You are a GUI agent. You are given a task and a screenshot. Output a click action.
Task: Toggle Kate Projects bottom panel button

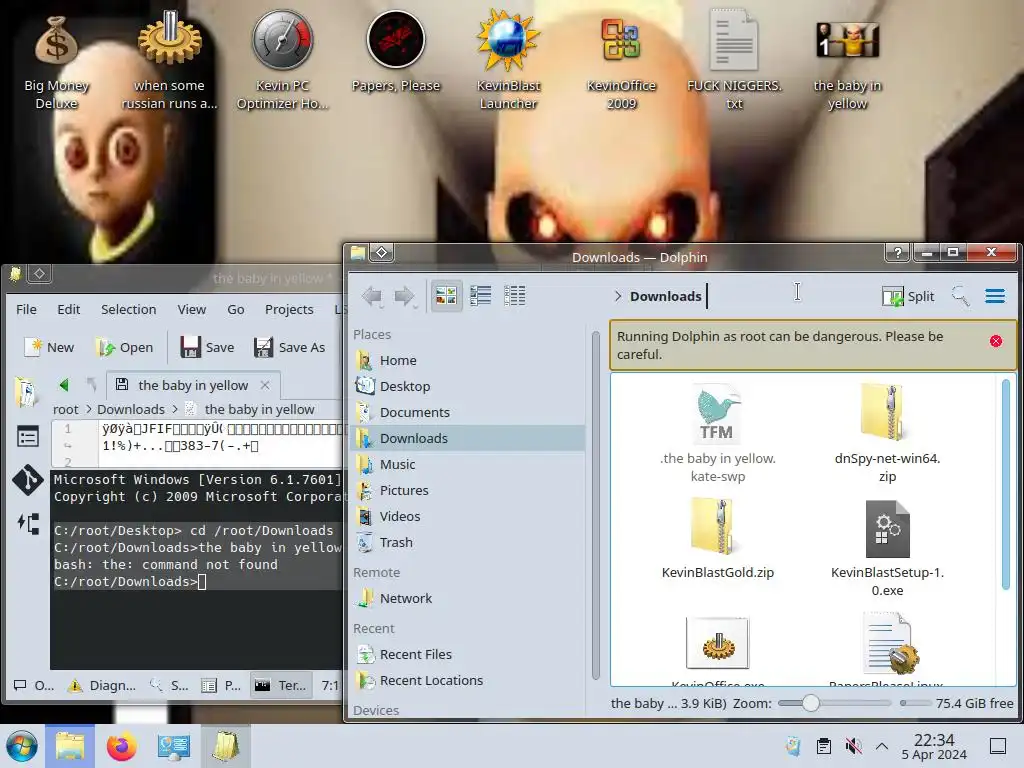[221, 685]
